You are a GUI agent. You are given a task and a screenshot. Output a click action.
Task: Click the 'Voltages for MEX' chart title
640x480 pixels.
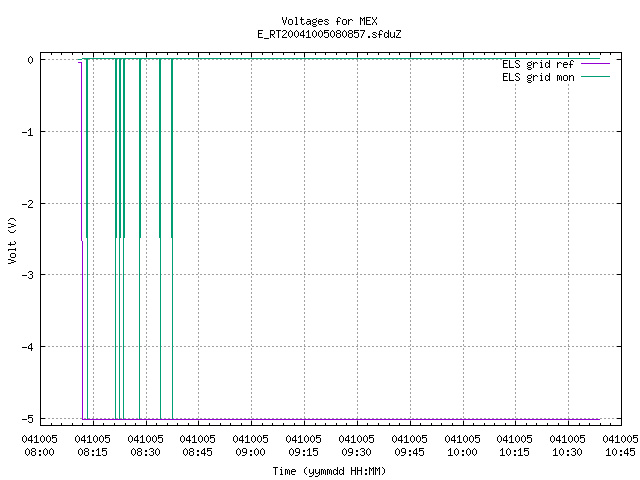(329, 21)
